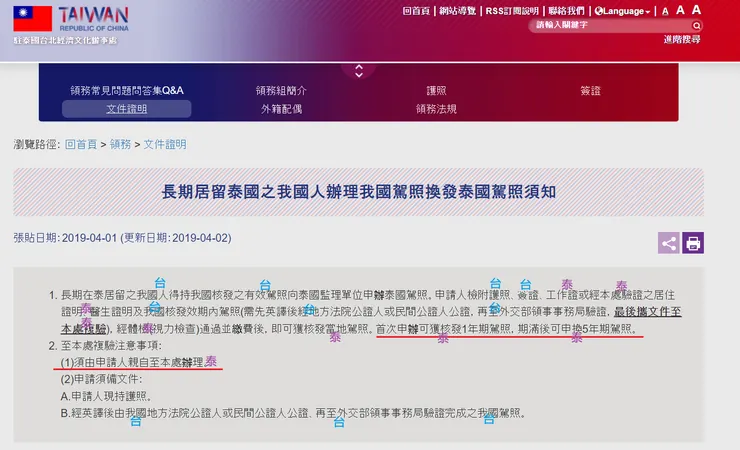Click the TAIWAN Republic of China wordmark
The width and height of the screenshot is (740, 450).
pos(93,19)
